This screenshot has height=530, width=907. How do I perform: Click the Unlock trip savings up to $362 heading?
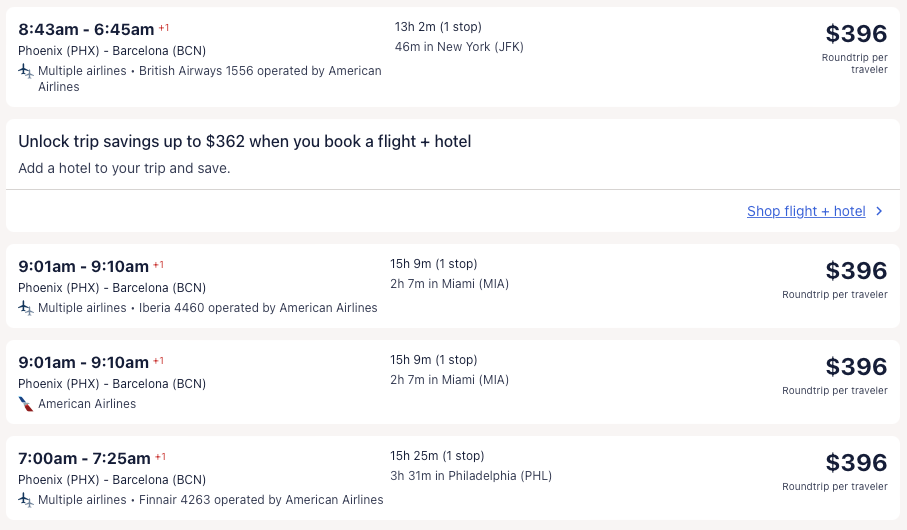click(245, 142)
